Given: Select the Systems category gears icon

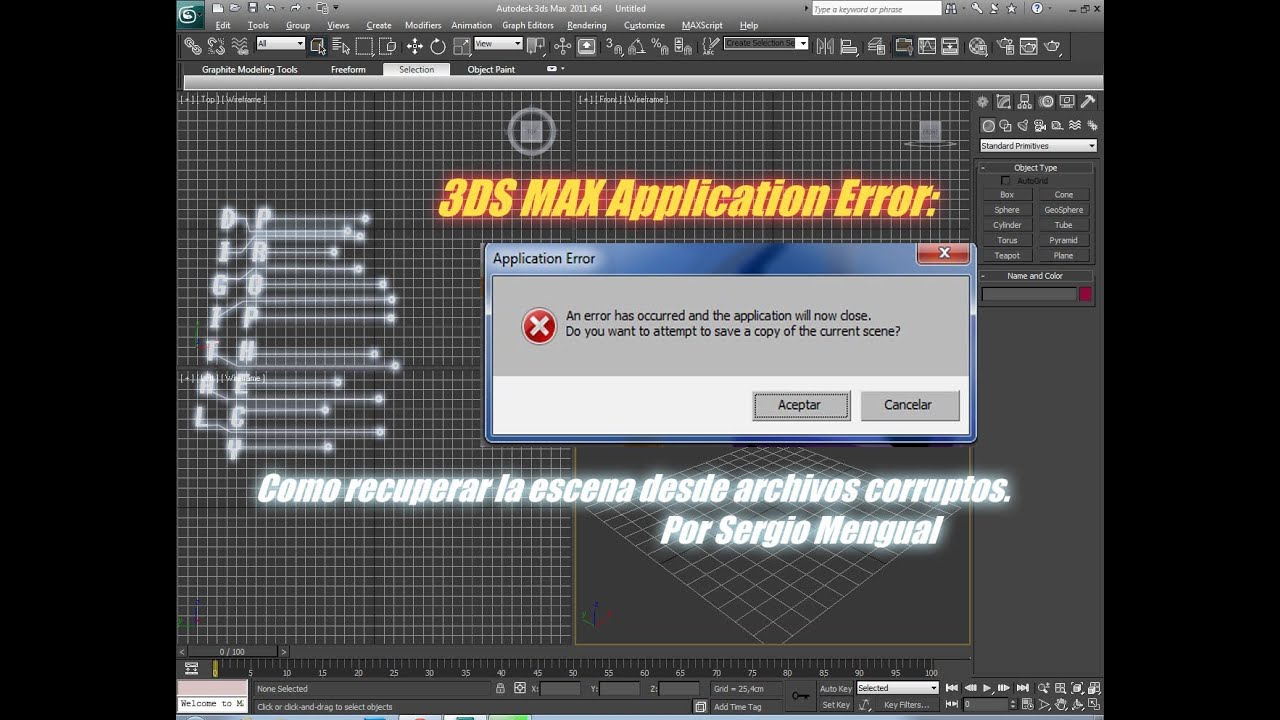Looking at the screenshot, I should click(1092, 126).
